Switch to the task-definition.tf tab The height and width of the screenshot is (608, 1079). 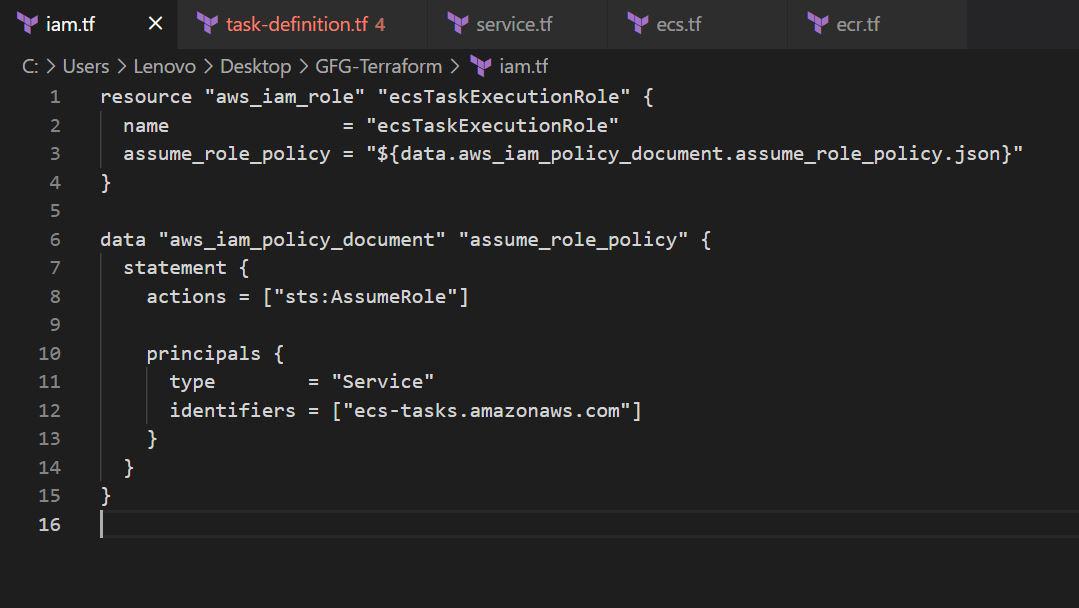297,24
